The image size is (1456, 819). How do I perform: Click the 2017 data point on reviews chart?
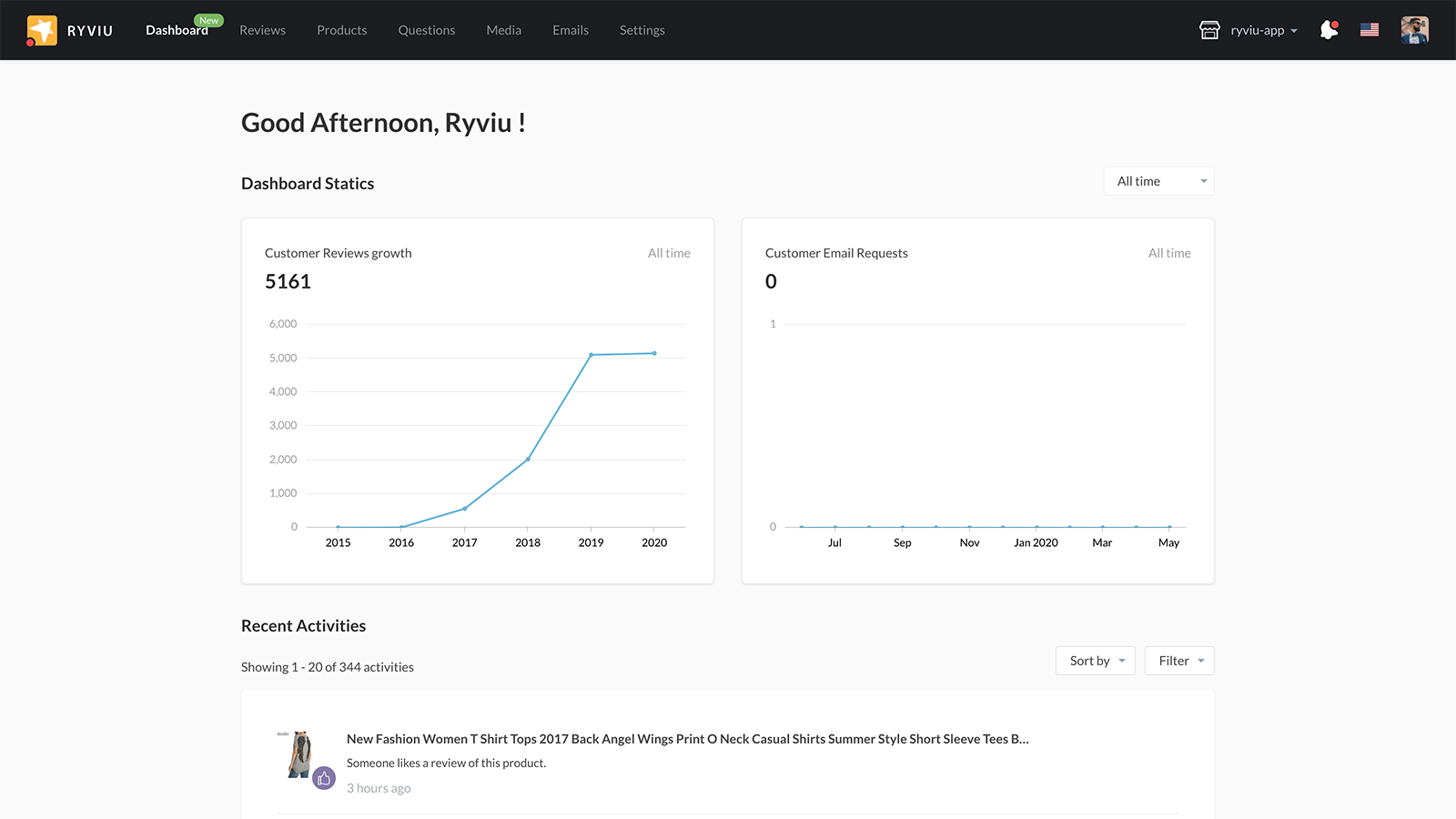465,509
